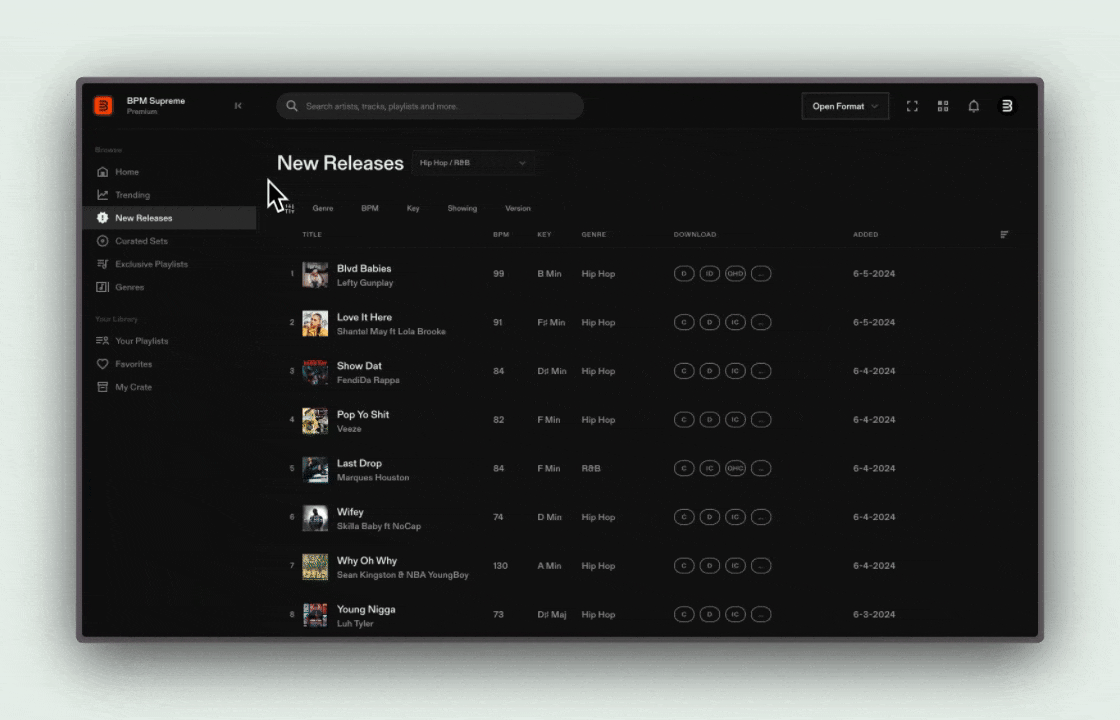Click the Love It Here album artwork
The image size is (1120, 720).
pos(315,323)
